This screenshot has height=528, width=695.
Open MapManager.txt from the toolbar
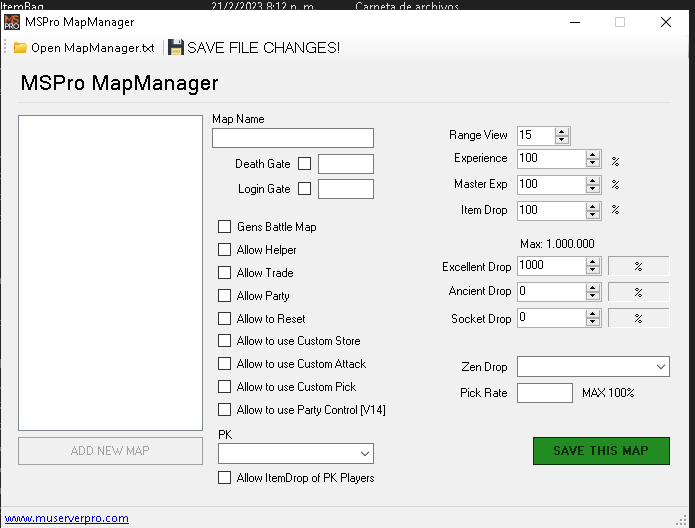[x=92, y=47]
